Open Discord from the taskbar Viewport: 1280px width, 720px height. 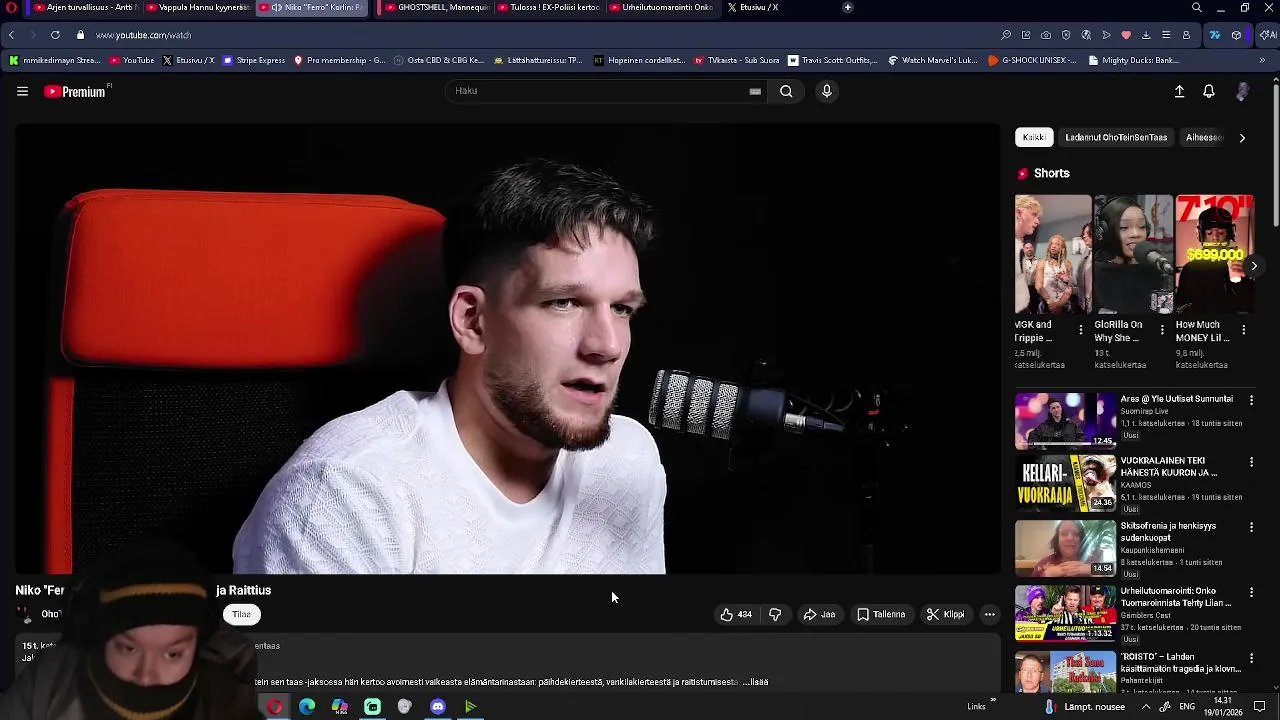[438, 707]
